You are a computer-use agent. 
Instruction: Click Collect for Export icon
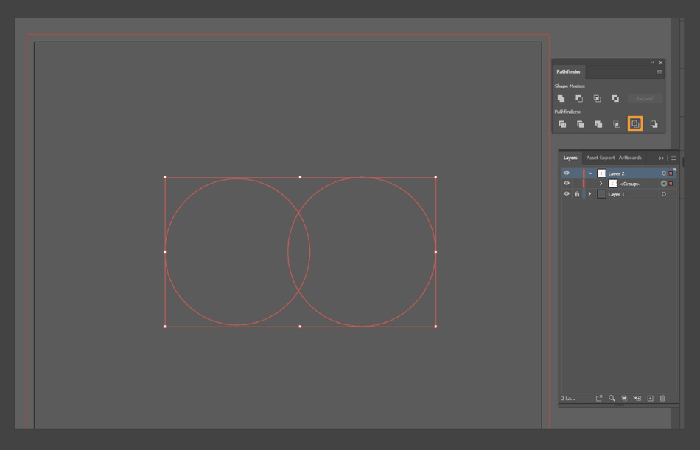click(599, 398)
